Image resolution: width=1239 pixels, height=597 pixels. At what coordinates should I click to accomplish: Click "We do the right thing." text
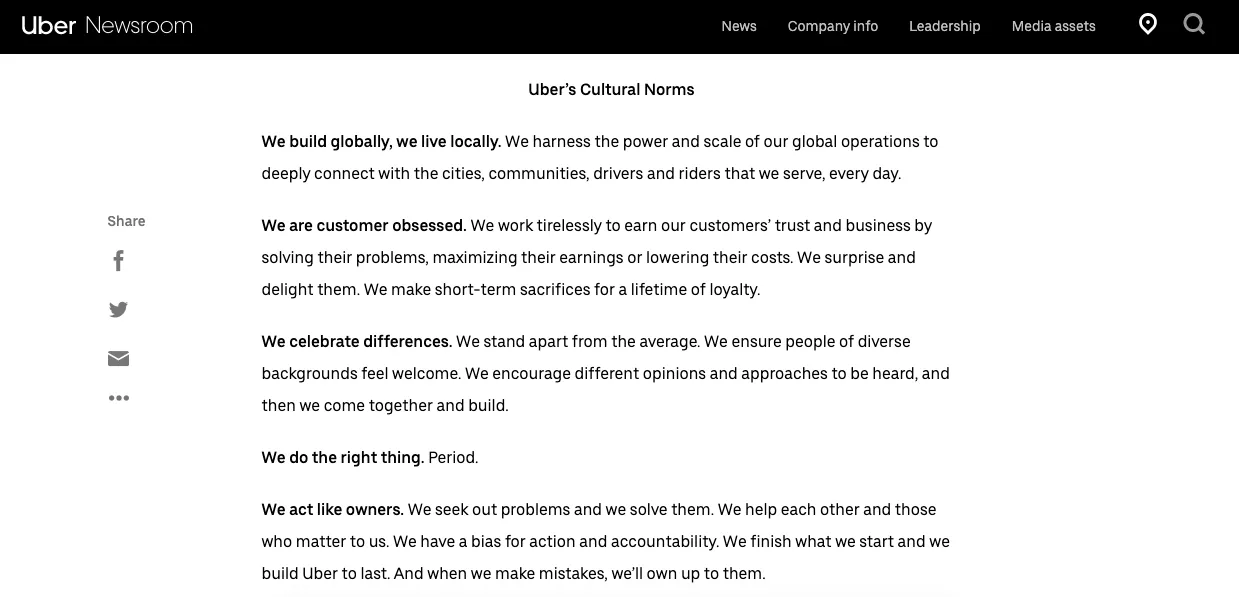(x=343, y=457)
